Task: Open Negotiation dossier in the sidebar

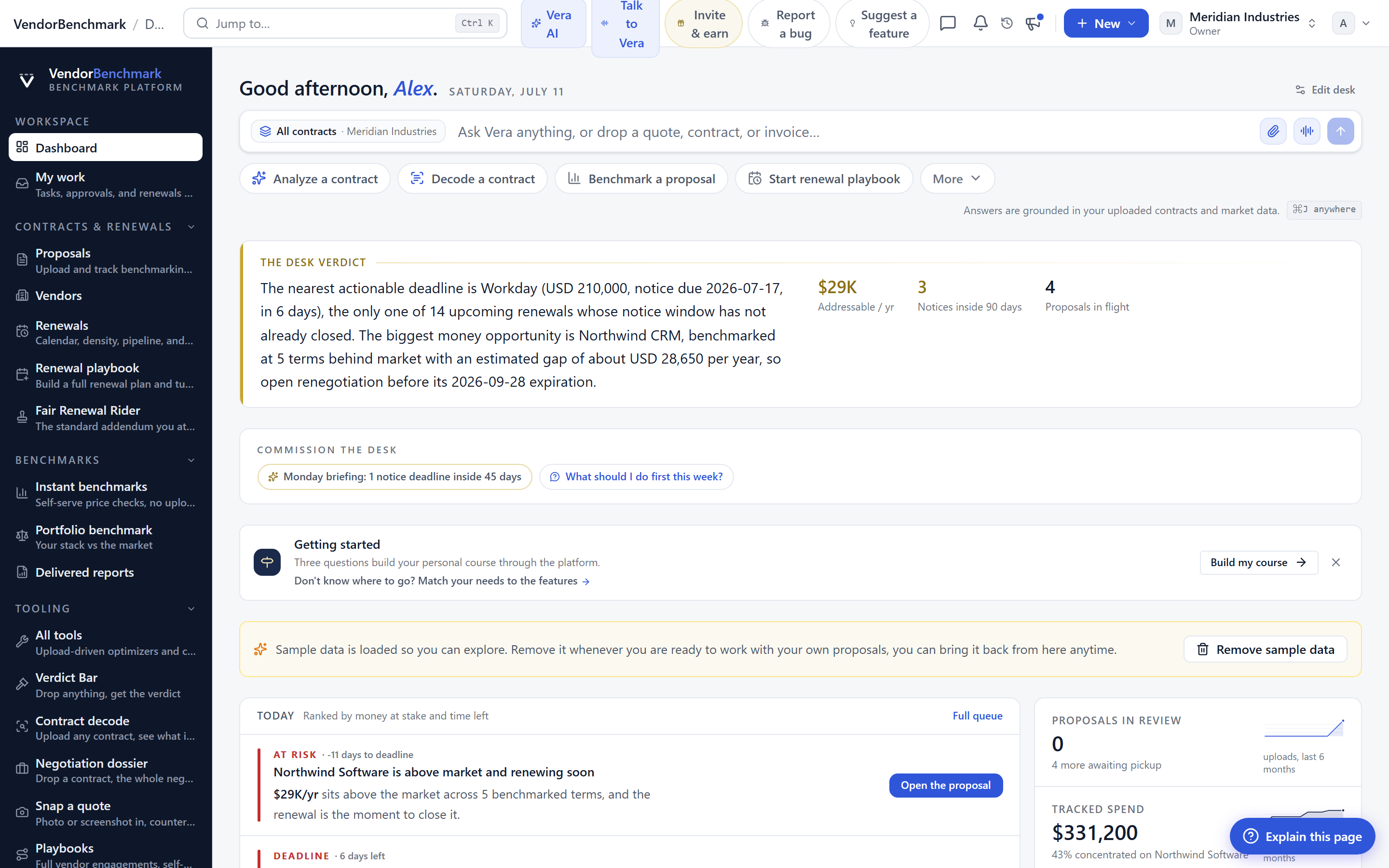Action: pos(106,771)
